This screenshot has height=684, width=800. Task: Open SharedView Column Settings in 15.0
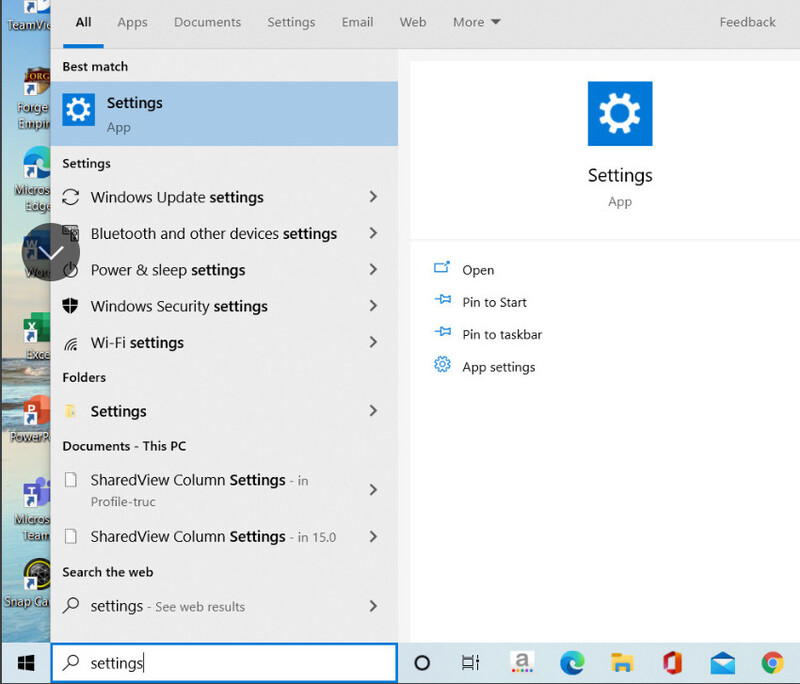coord(224,537)
